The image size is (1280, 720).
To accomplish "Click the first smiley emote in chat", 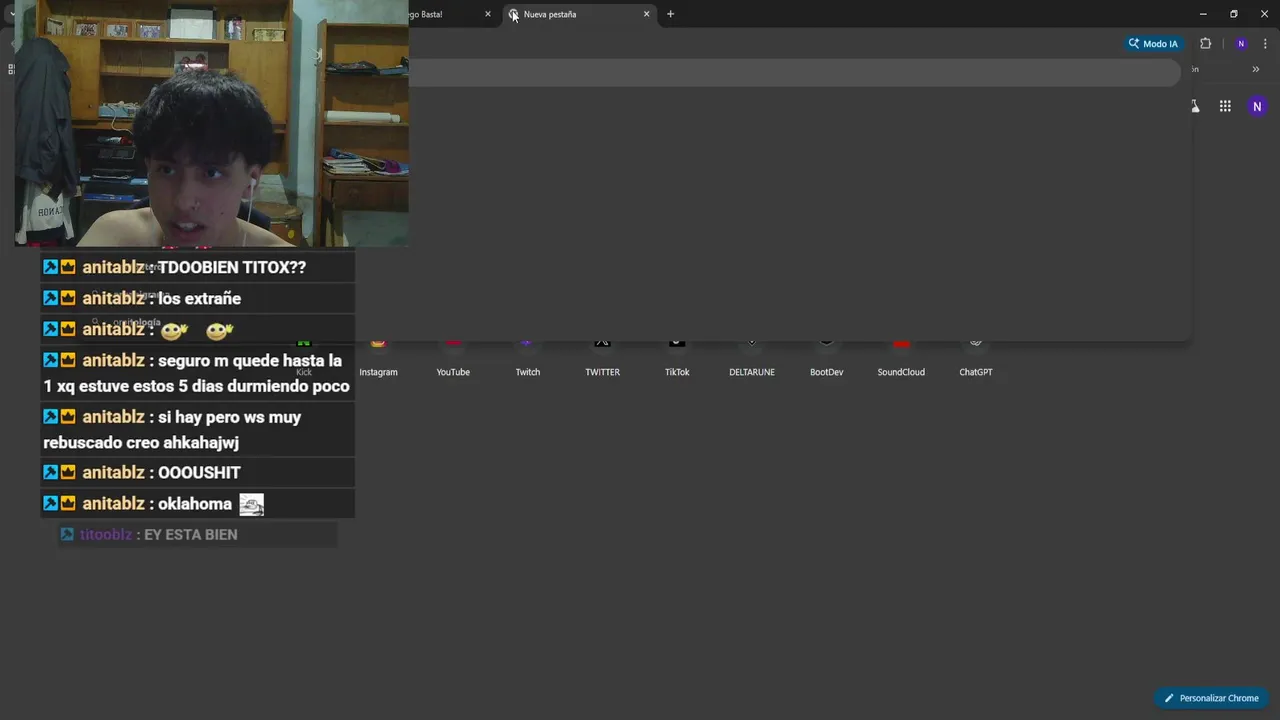I will click(174, 330).
